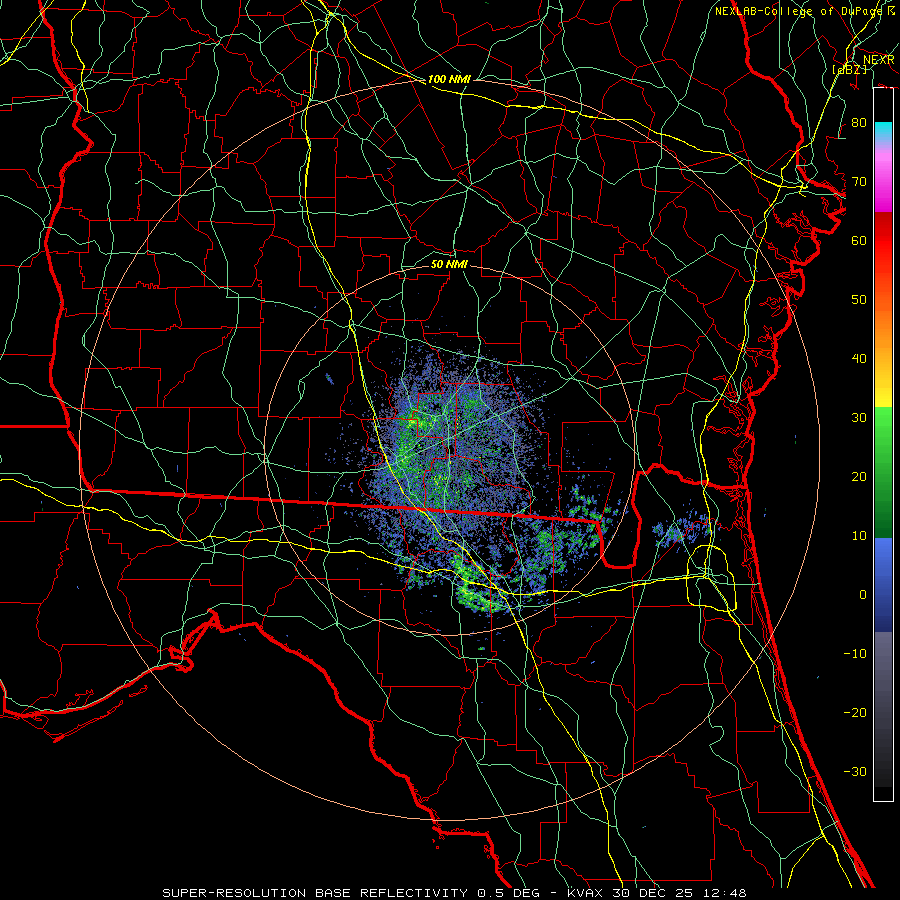Click the 30 value on the dBZ scale
This screenshot has width=900, height=900.
(x=859, y=417)
